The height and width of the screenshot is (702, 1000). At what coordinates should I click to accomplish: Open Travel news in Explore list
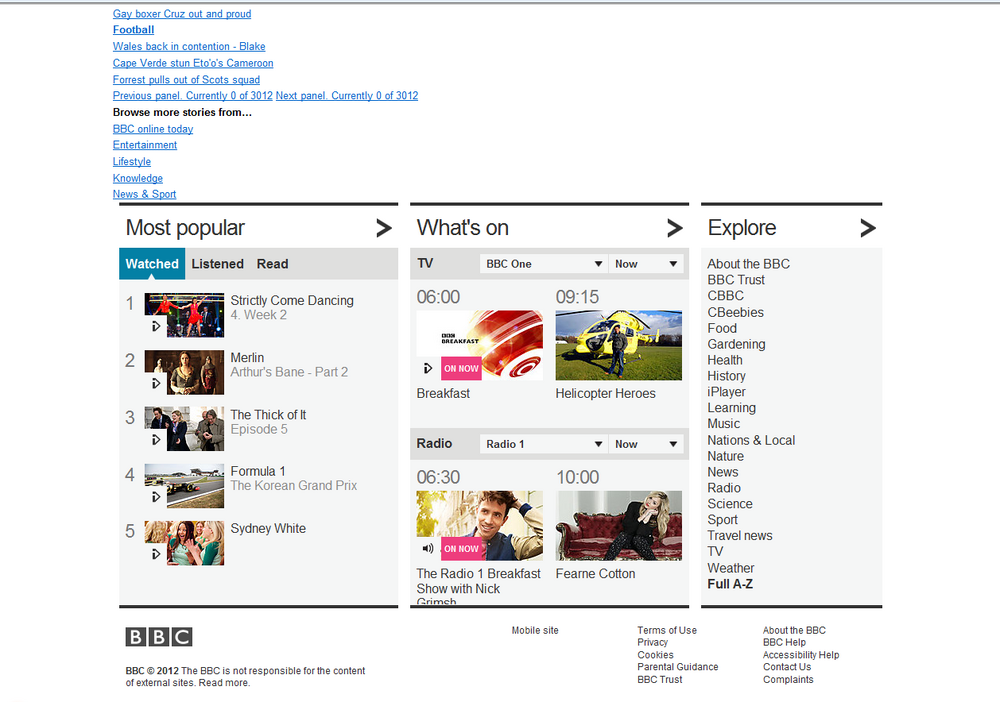click(x=740, y=536)
